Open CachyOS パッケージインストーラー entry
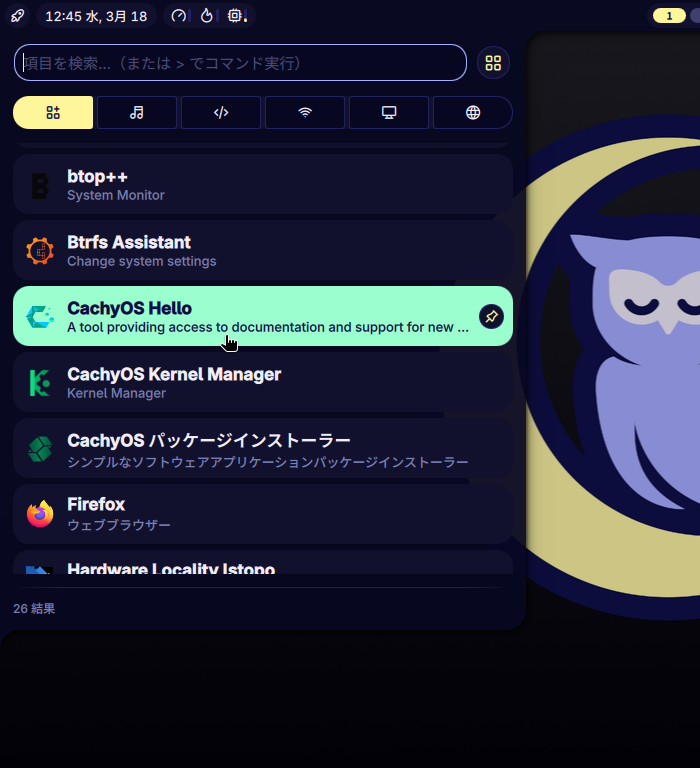Viewport: 700px width, 768px height. point(263,449)
